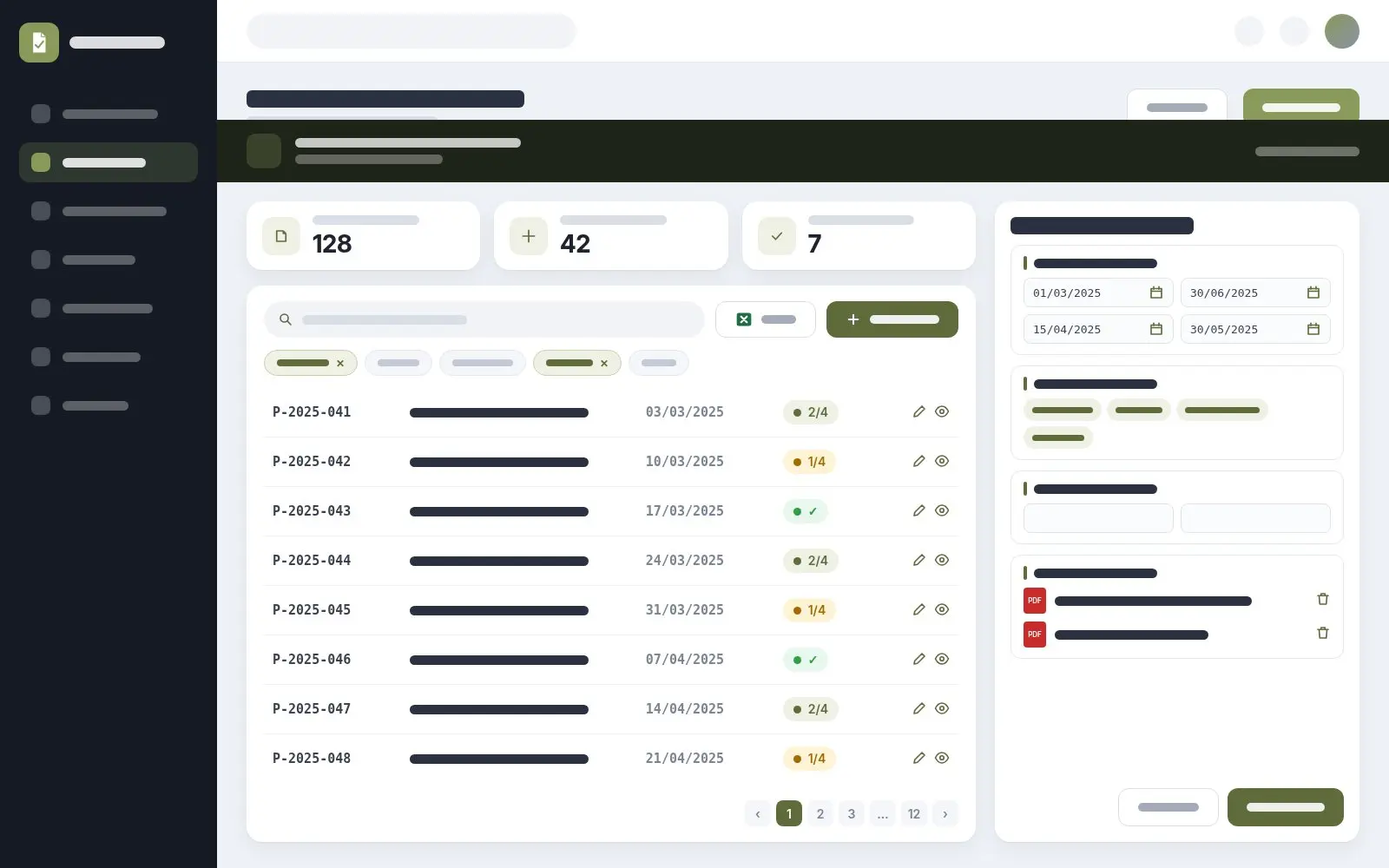Screen dimensions: 1389x868
Task: Open the fifth sidebar menu item
Action: pyautogui.click(x=109, y=308)
